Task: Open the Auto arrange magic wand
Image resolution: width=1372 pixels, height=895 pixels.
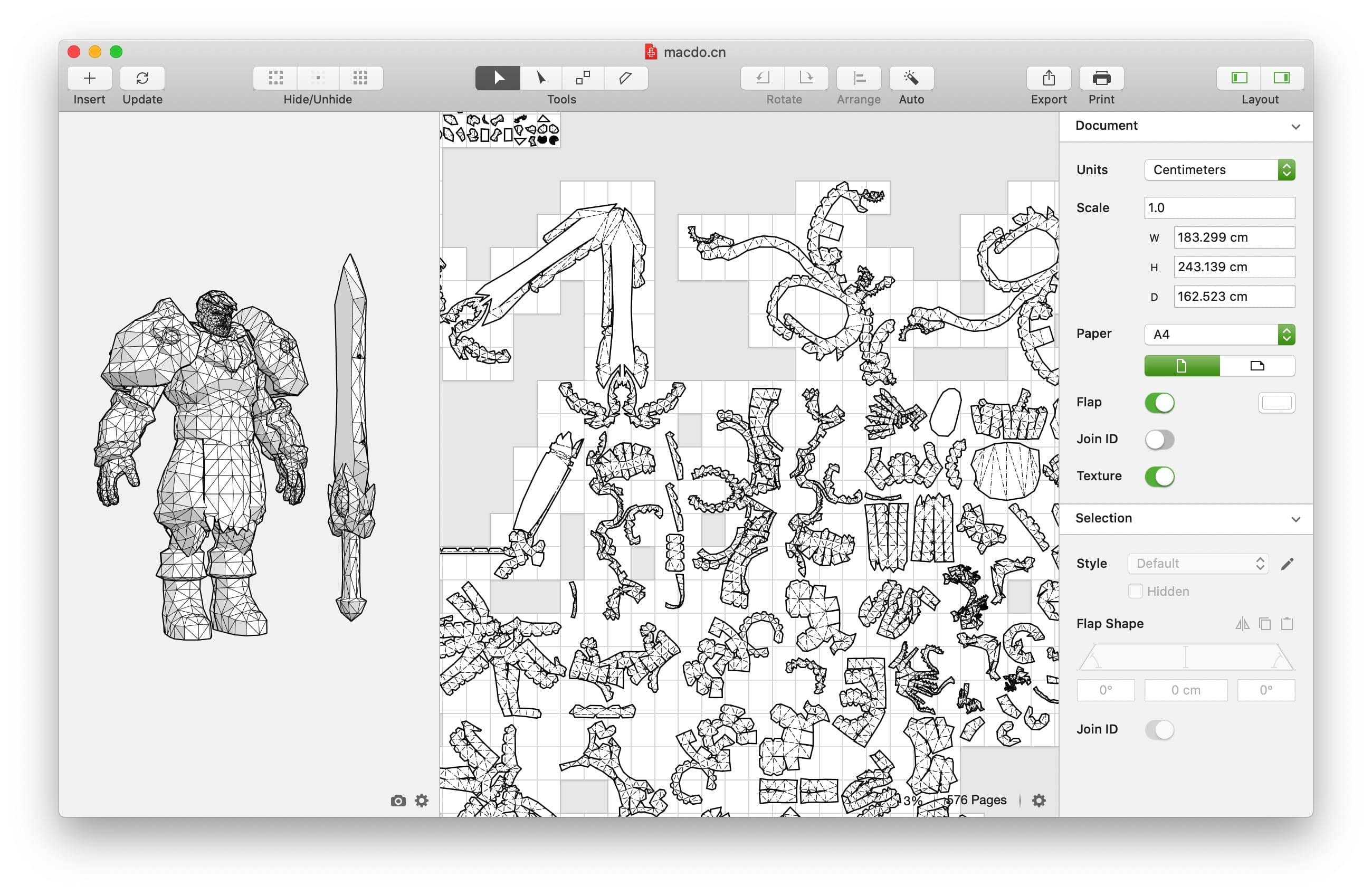Action: 911,78
